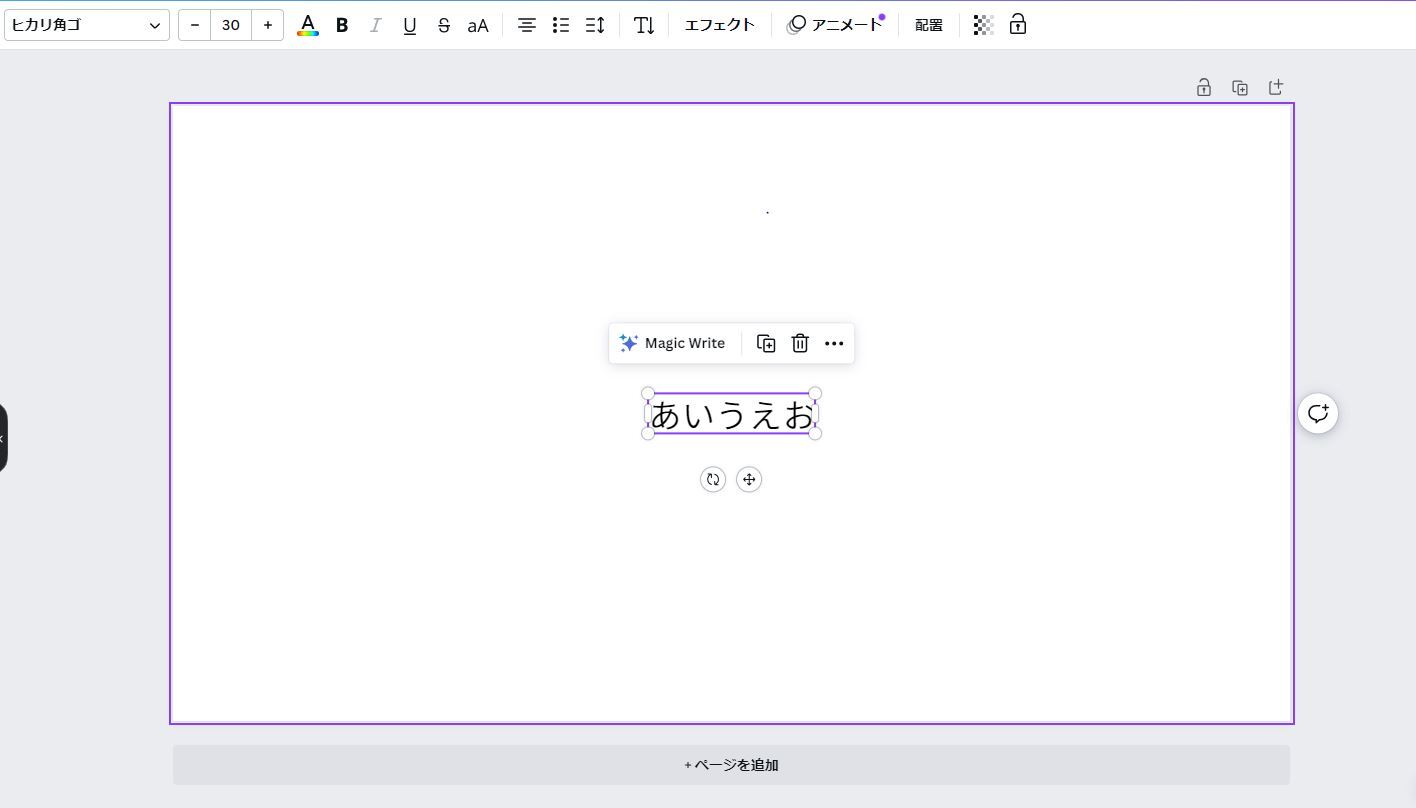
Task: Duplicate the selected text box
Action: [766, 343]
